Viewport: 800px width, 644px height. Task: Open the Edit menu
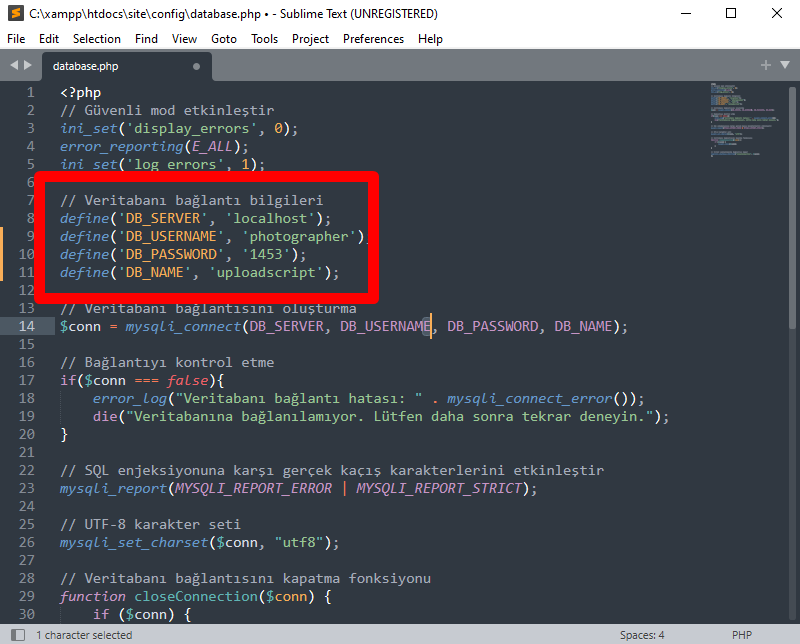48,39
